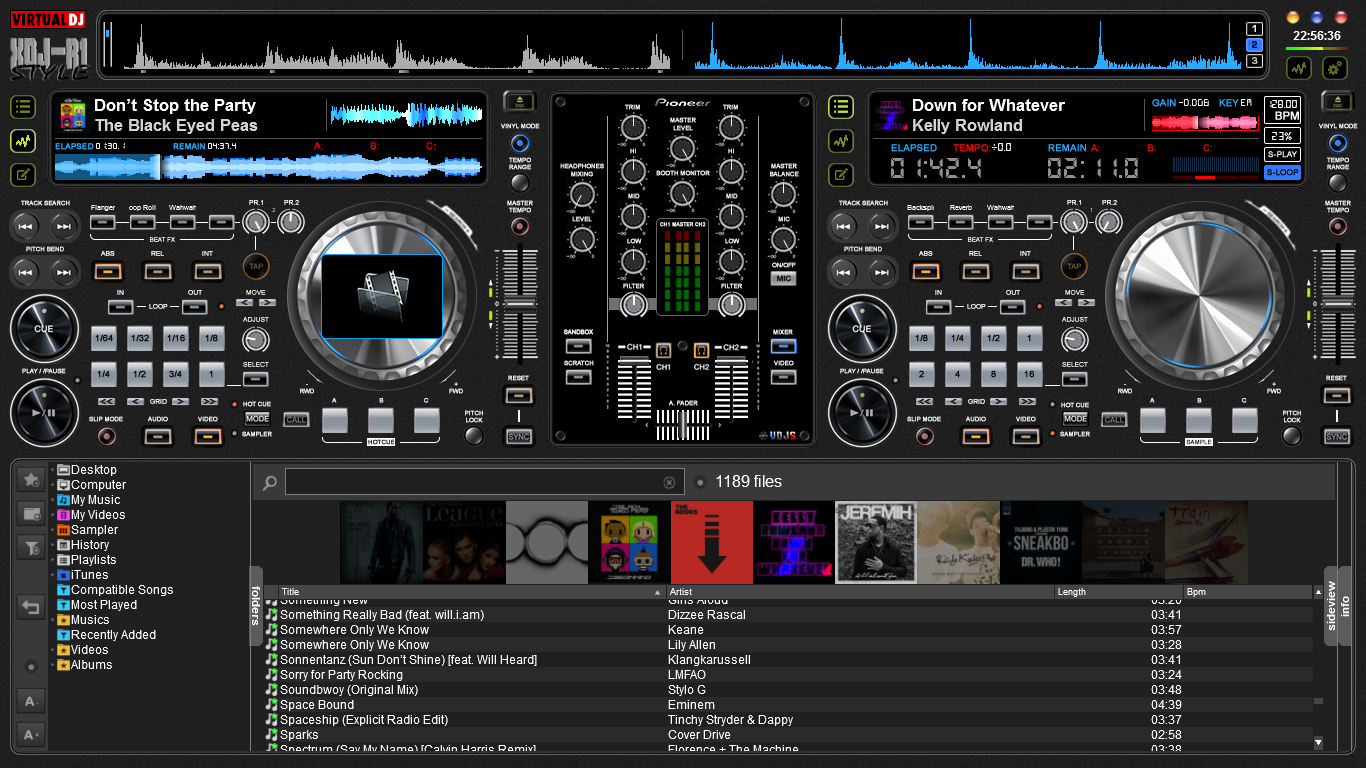Eject disc on the left deck
Image resolution: width=1366 pixels, height=768 pixels.
click(519, 102)
